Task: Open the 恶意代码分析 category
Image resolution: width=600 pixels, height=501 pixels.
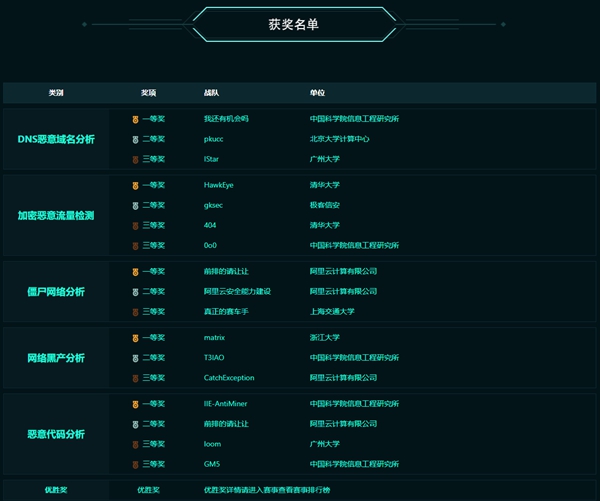Action: pyautogui.click(x=56, y=435)
